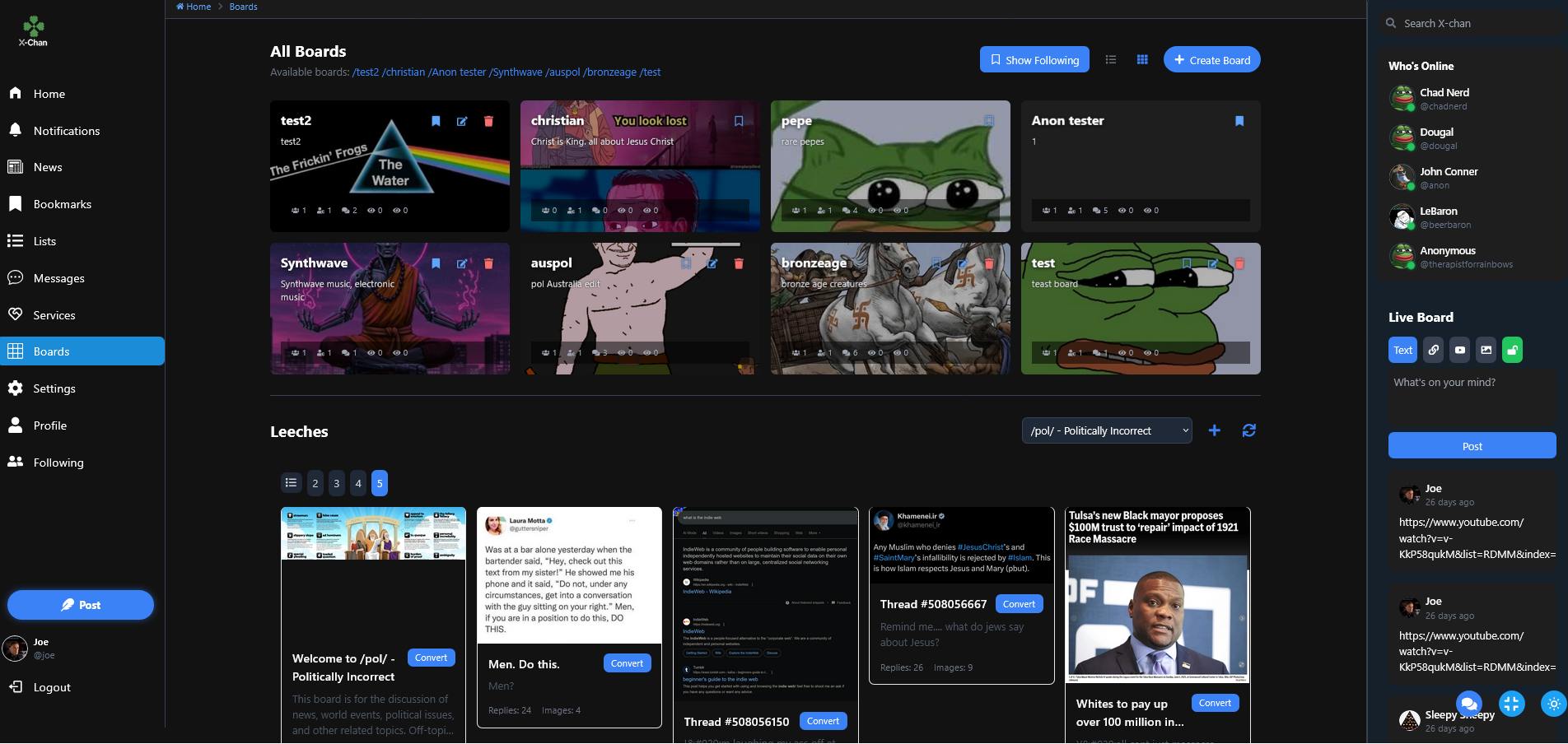Click the sidebar Post button
Viewport: 1568px width, 744px height.
point(81,605)
